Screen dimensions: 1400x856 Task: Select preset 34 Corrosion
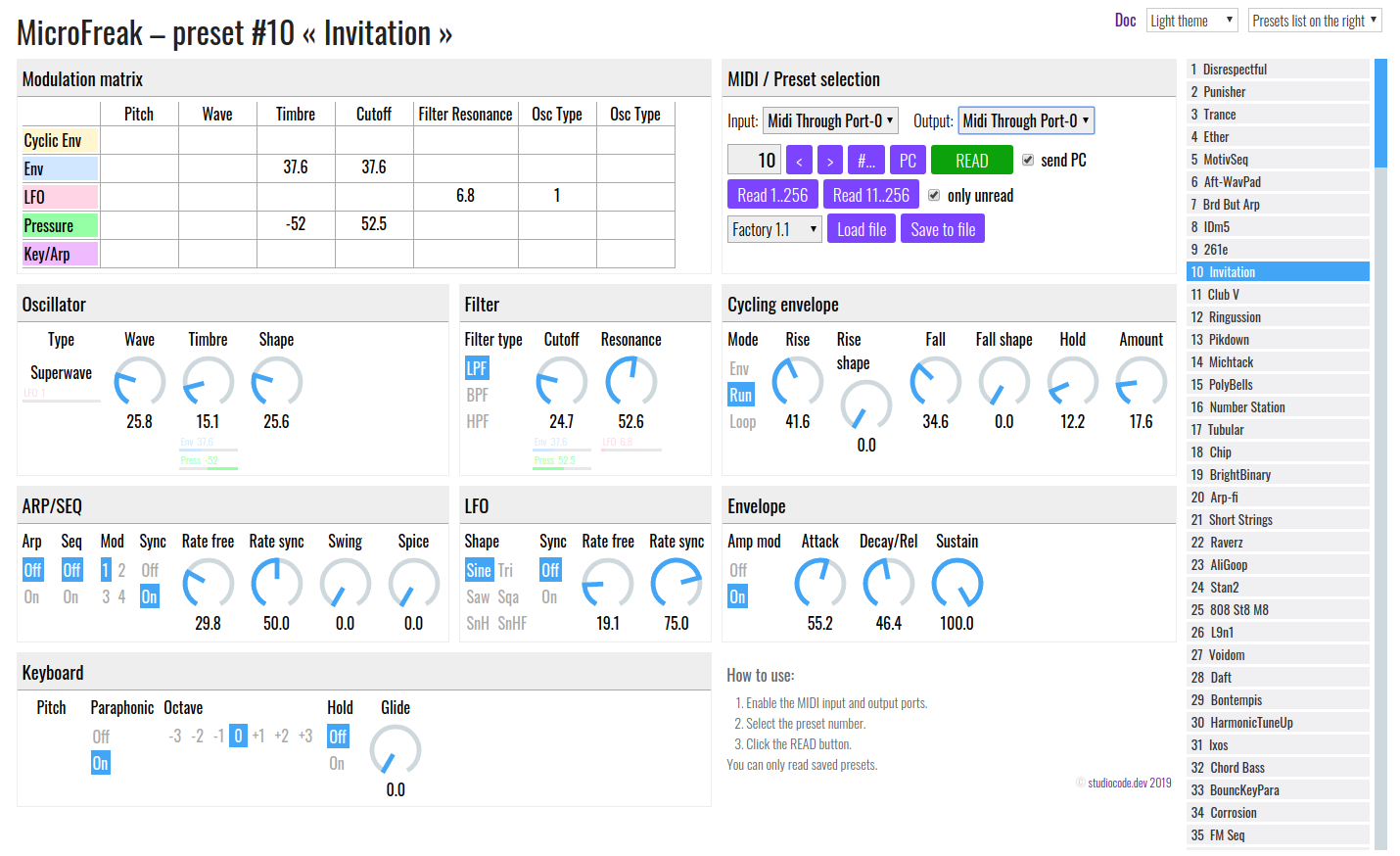pyautogui.click(x=1278, y=813)
